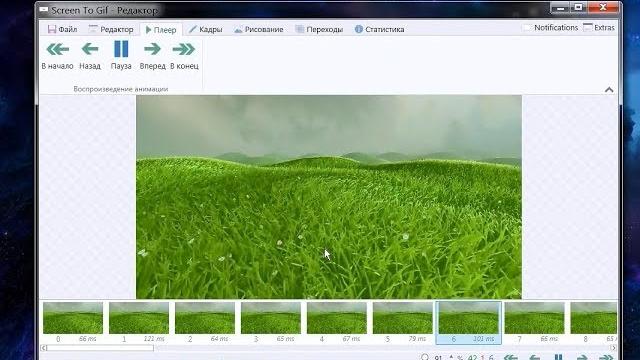Open the Кадры tab

(x=205, y=29)
